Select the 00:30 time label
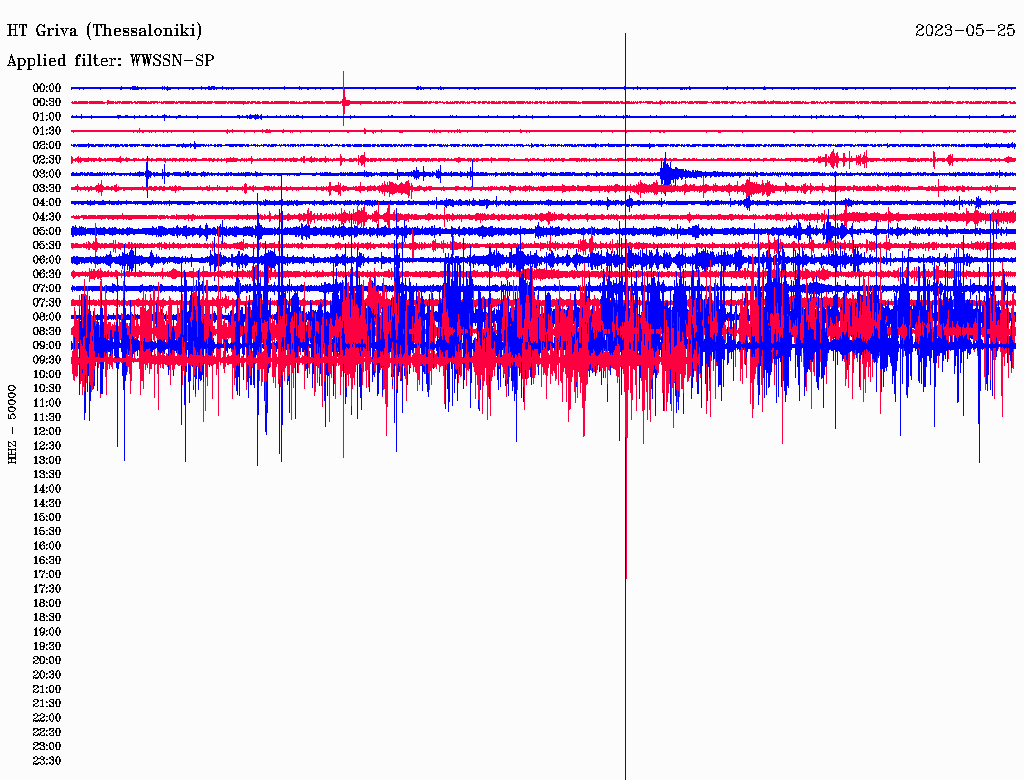 (x=47, y=102)
